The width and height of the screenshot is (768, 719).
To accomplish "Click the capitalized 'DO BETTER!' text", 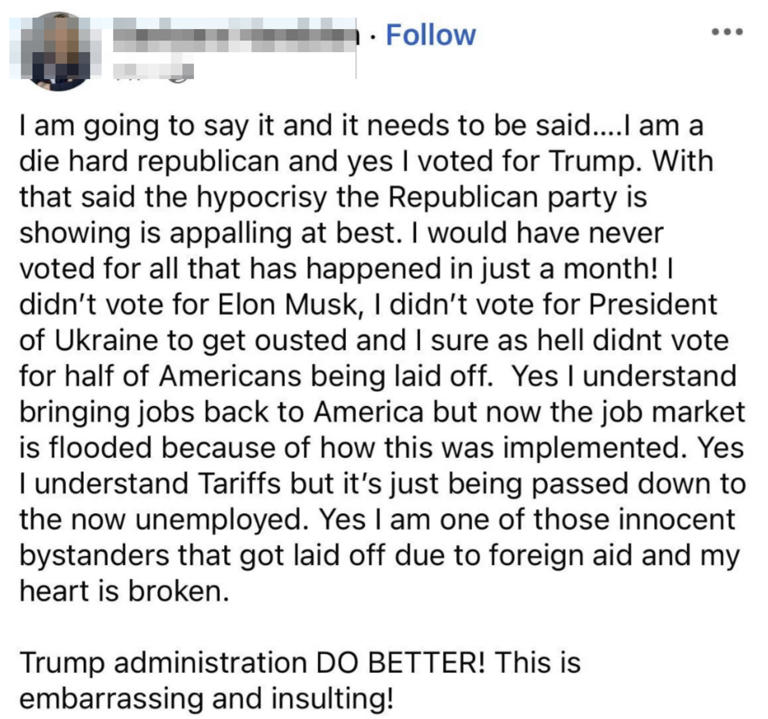I will click(x=401, y=663).
